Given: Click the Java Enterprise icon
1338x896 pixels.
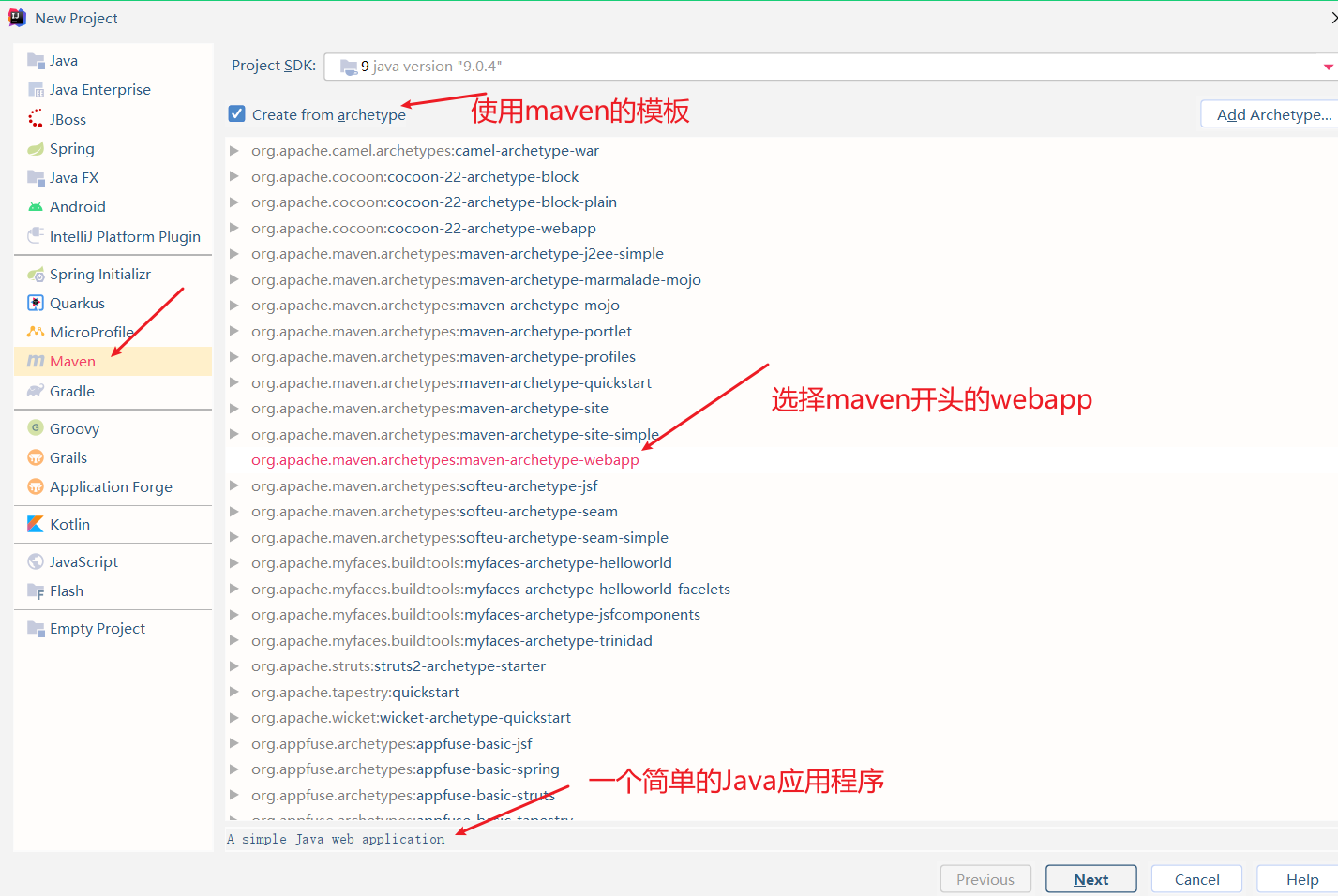Looking at the screenshot, I should pos(36,90).
